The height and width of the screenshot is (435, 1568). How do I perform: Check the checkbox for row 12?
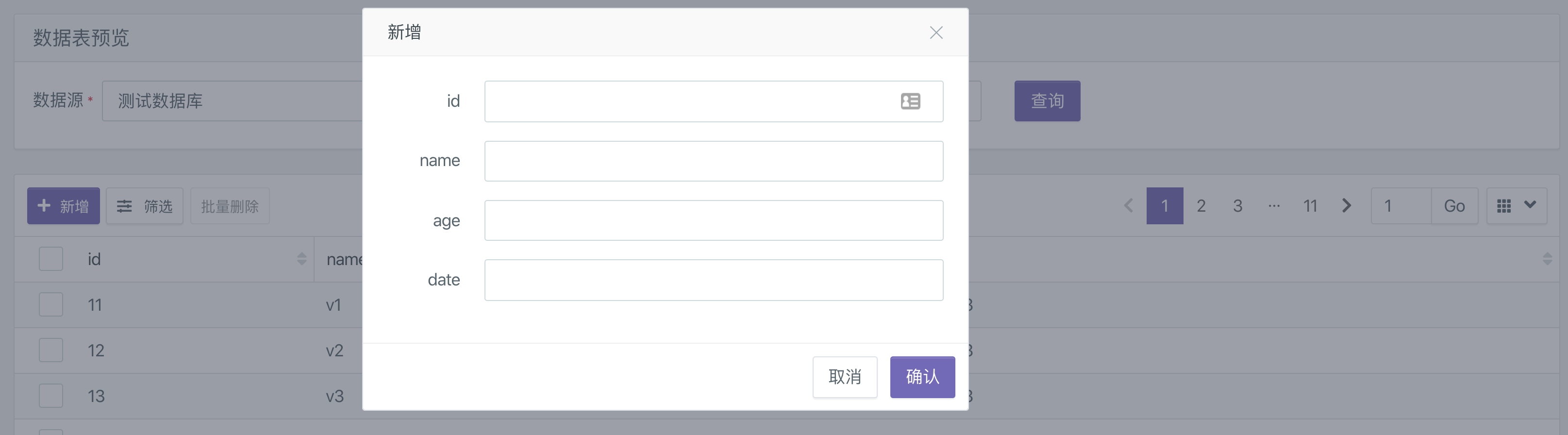pyautogui.click(x=51, y=351)
